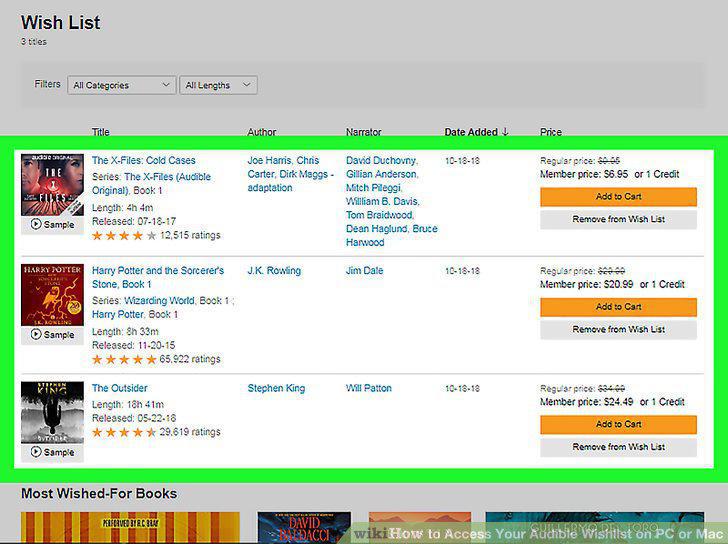Sort by Title column header
728x544 pixels.
101,132
